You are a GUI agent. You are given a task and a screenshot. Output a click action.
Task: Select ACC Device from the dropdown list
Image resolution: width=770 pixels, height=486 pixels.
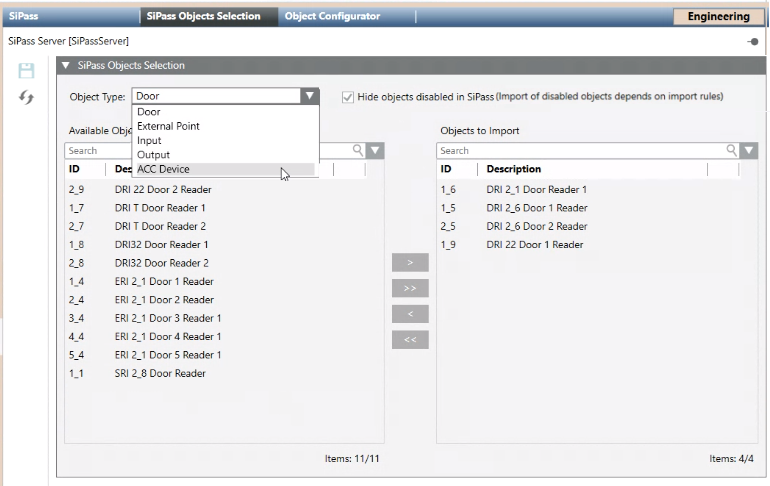163,169
